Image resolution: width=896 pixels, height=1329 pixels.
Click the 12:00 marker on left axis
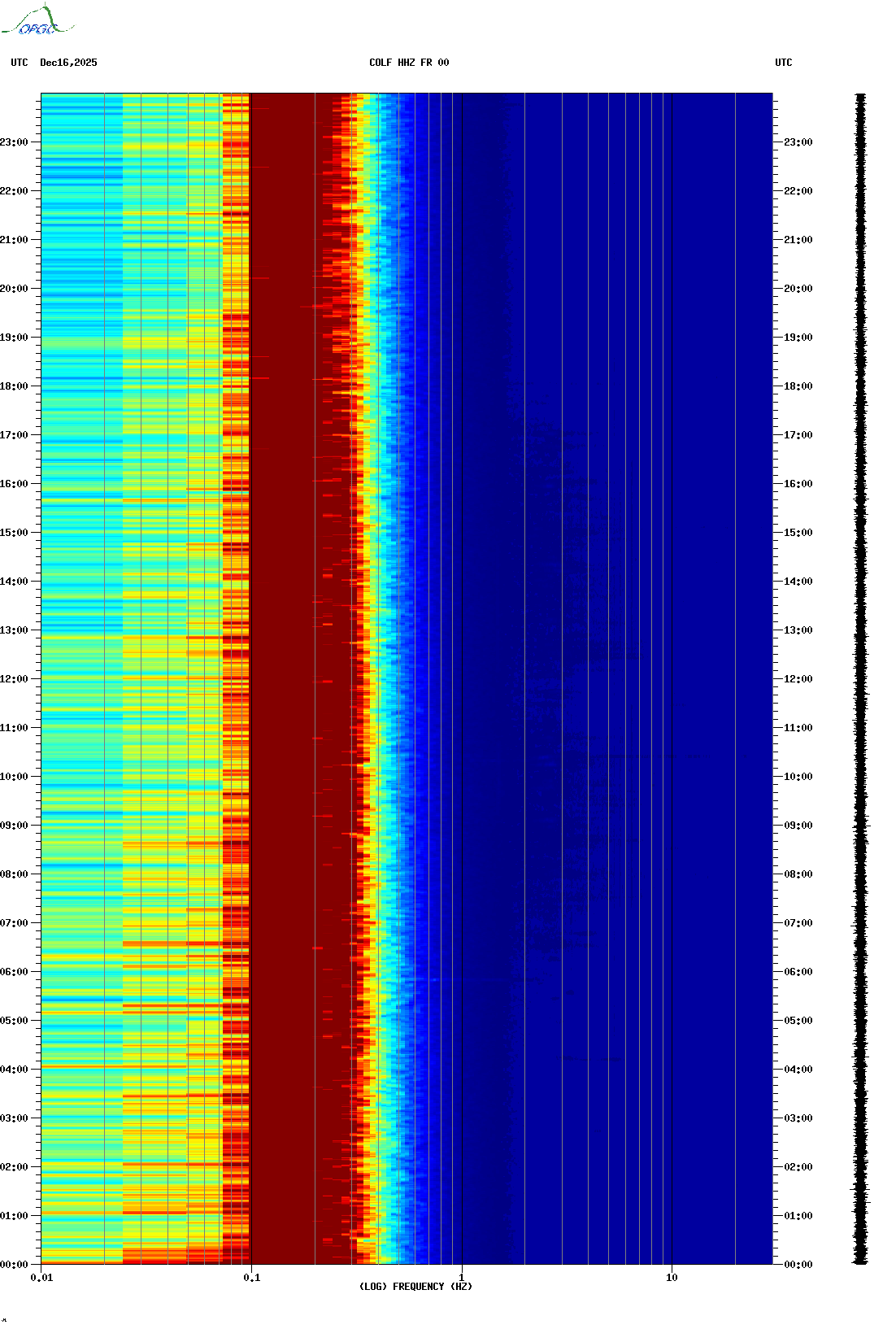click(x=14, y=679)
